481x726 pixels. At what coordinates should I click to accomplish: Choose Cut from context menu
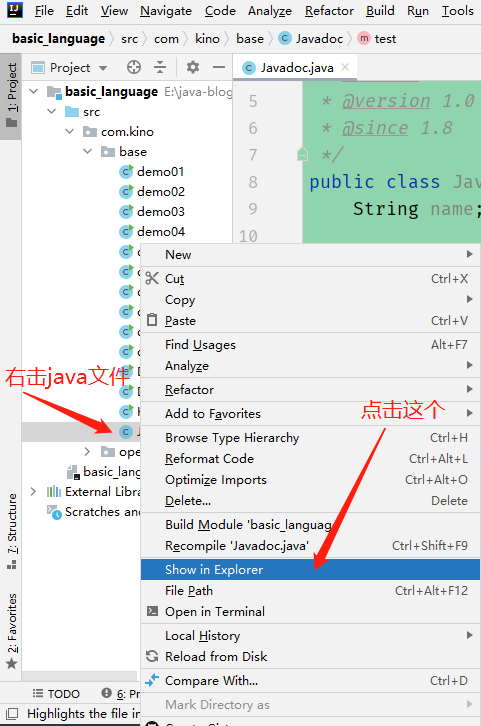(310, 279)
